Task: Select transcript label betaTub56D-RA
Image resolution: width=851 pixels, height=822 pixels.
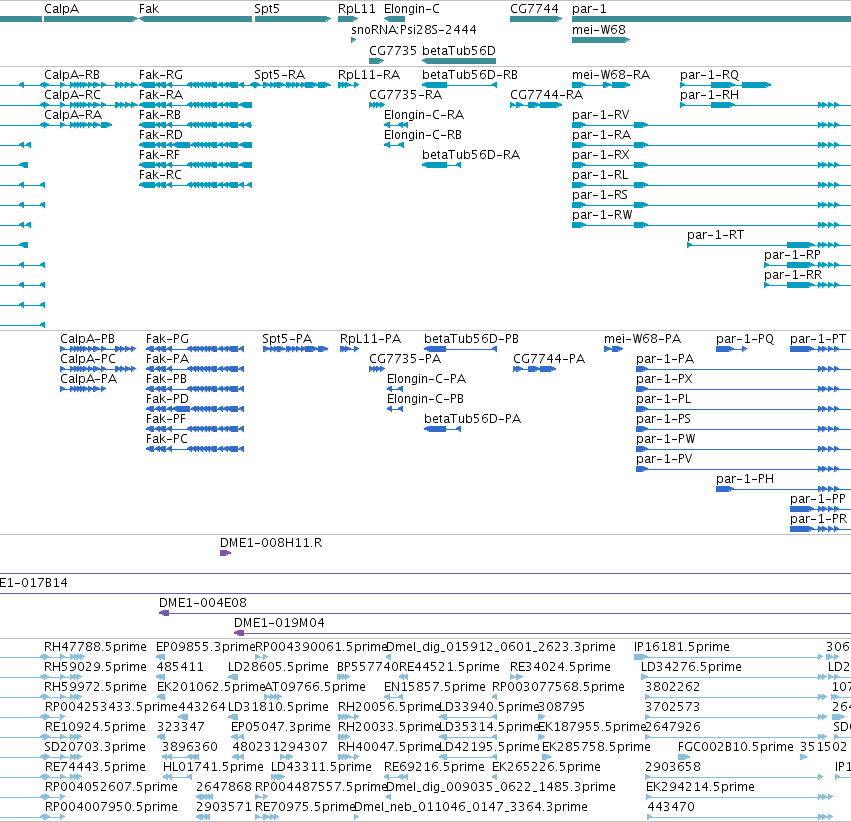Action: [x=471, y=155]
